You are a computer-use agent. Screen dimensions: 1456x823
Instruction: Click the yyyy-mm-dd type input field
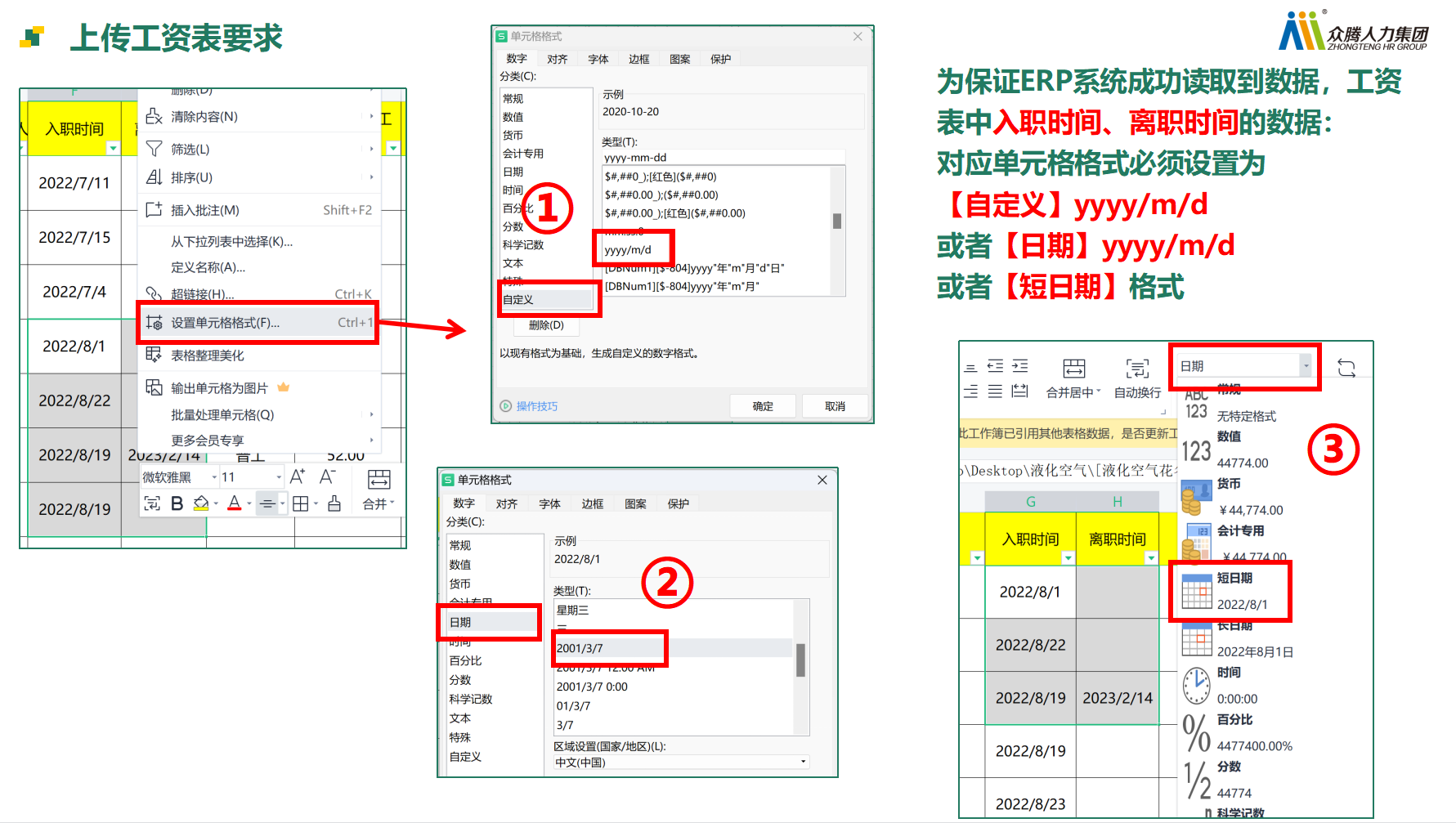click(723, 157)
